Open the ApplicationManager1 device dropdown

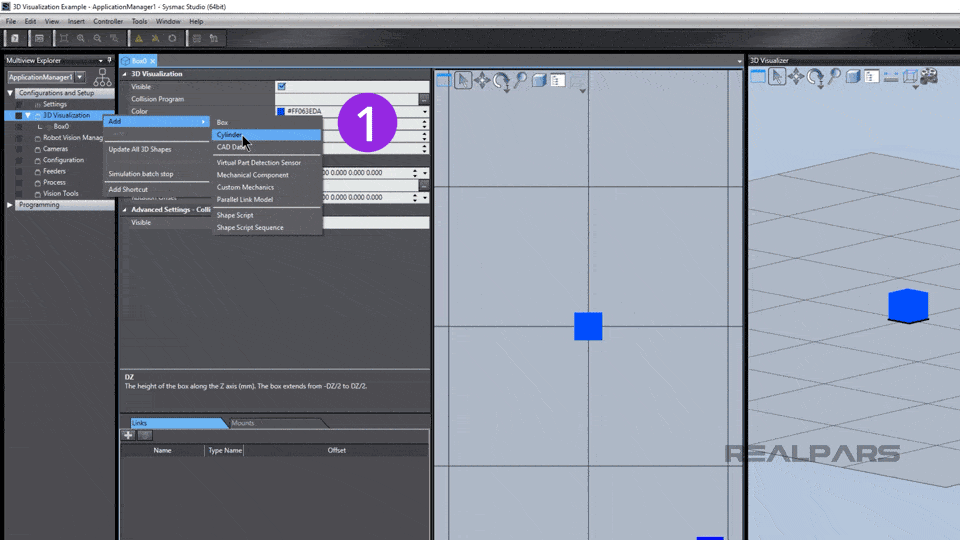coord(80,77)
